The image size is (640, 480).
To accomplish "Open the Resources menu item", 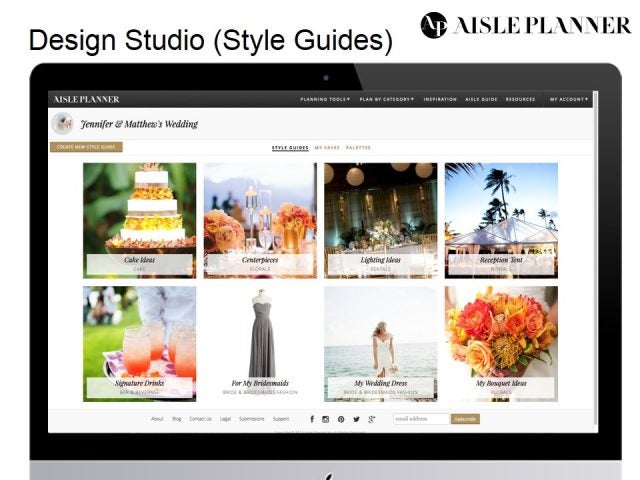I will [520, 99].
